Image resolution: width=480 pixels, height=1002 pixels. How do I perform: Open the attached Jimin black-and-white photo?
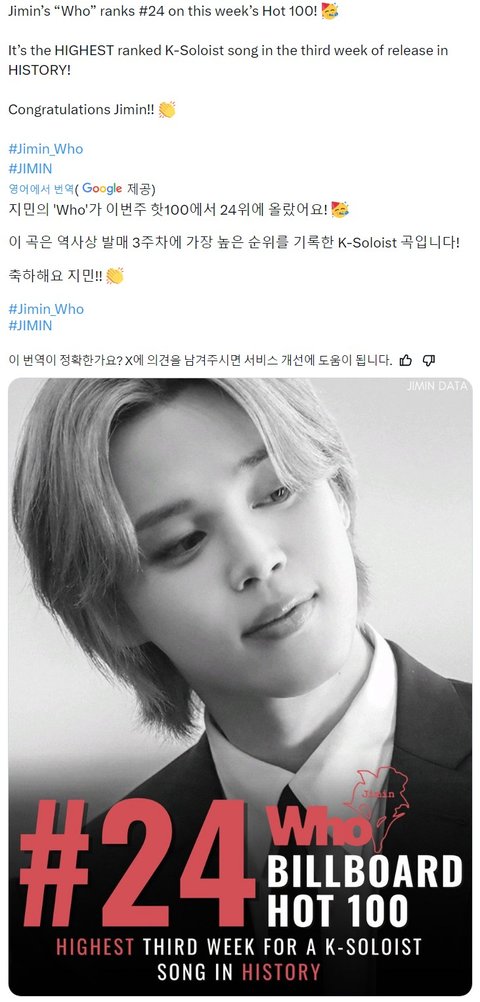click(x=240, y=686)
